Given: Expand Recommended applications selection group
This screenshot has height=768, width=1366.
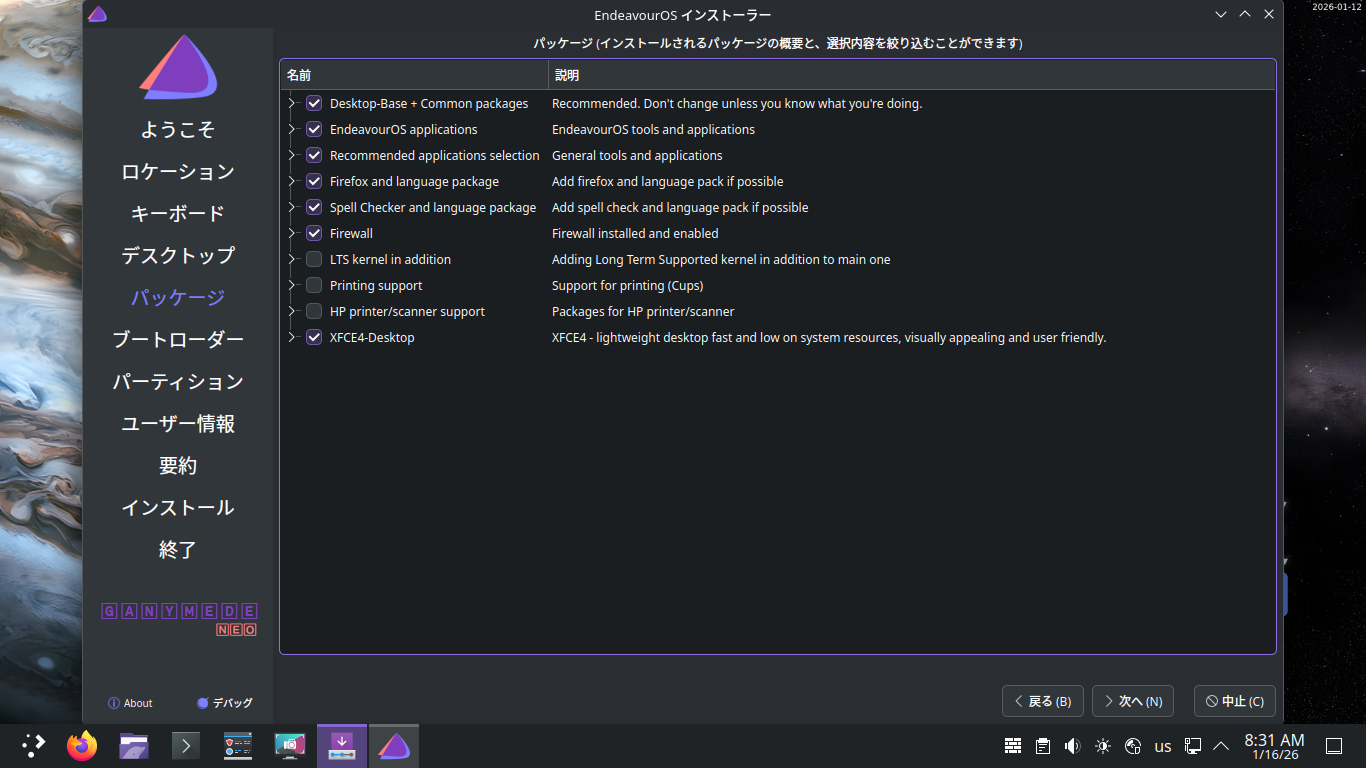Looking at the screenshot, I should coord(293,155).
